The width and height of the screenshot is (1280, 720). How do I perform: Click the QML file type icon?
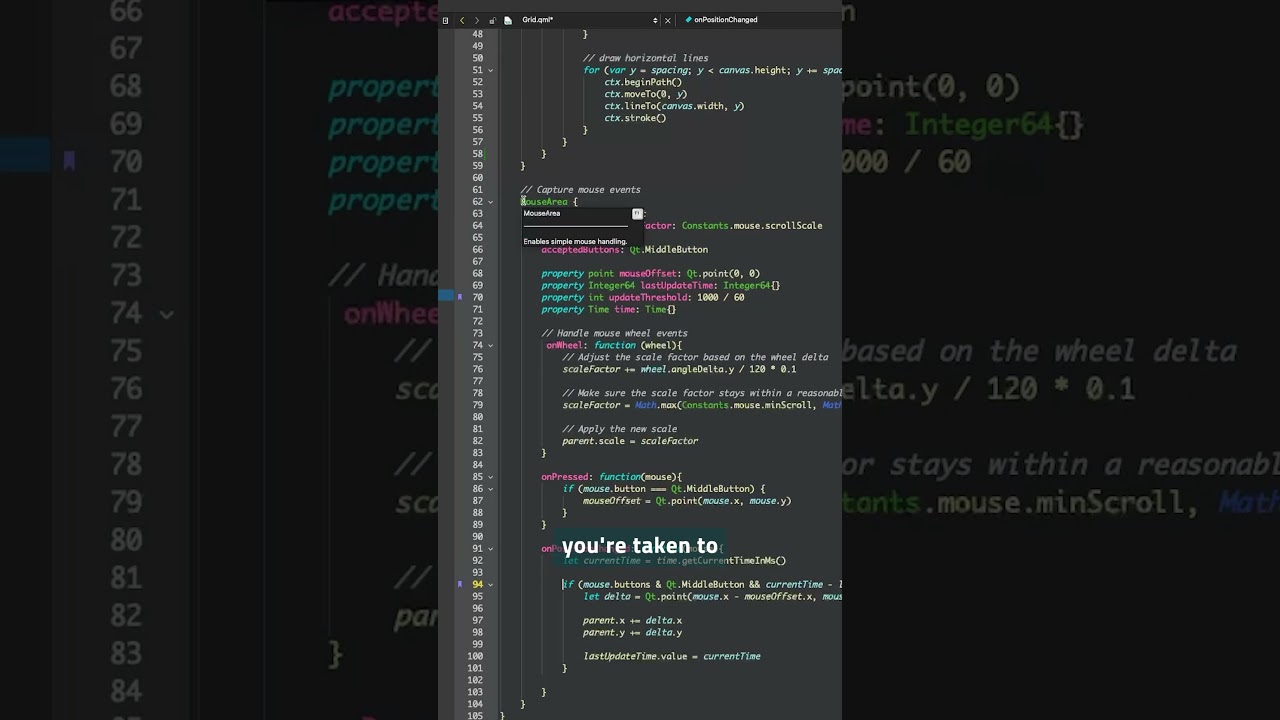(508, 20)
